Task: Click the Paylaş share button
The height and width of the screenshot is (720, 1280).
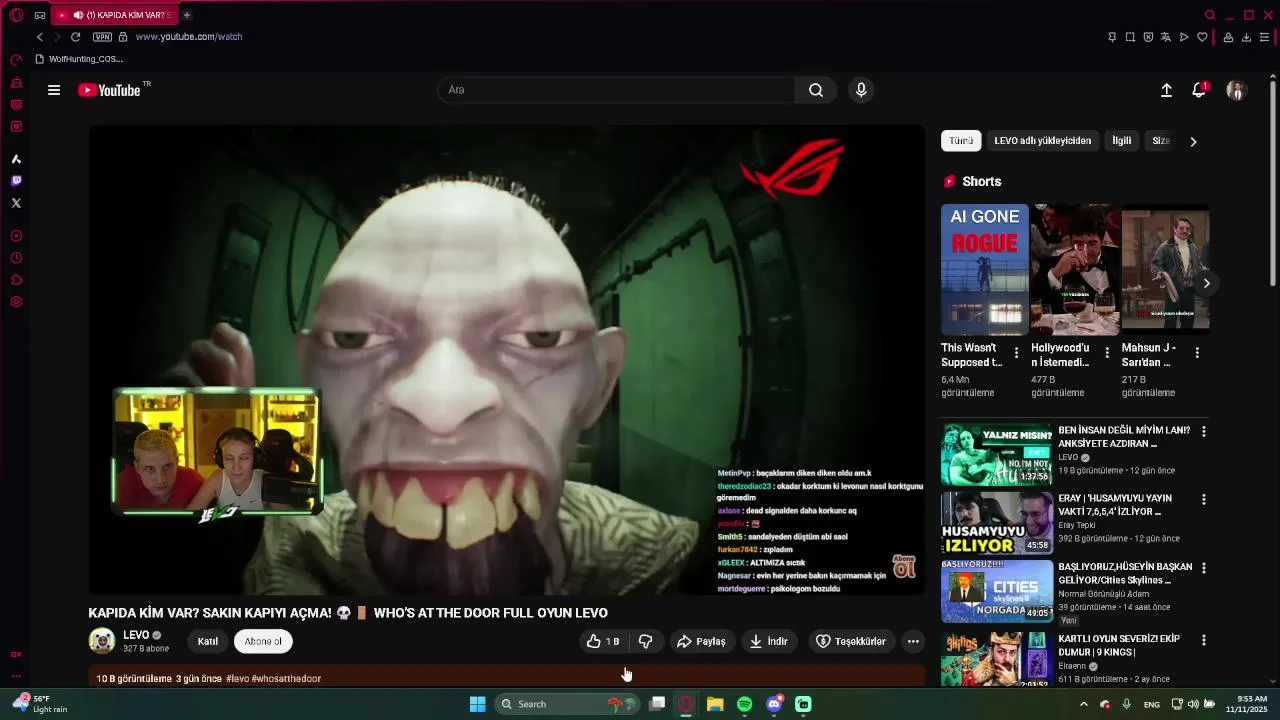Action: 701,641
